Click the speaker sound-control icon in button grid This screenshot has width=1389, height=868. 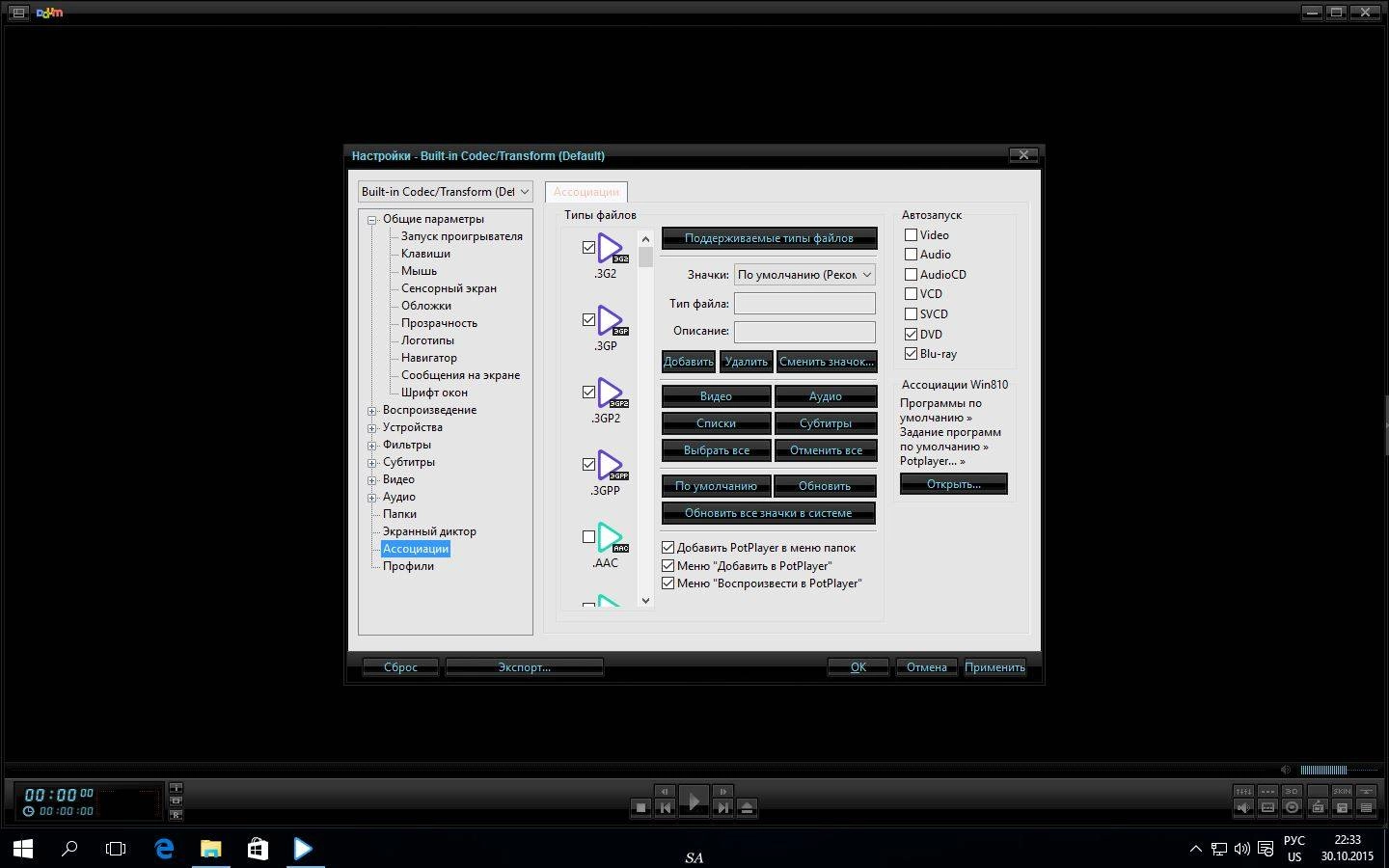pos(1244,807)
